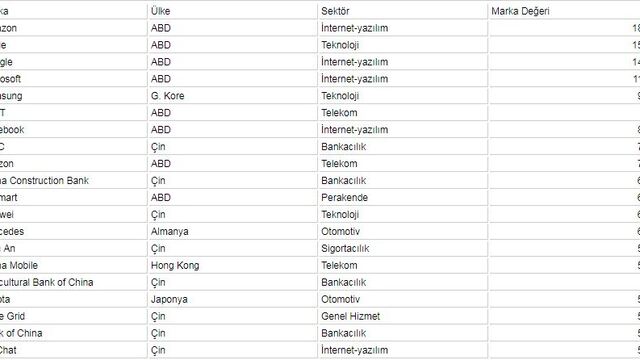Image resolution: width=640 pixels, height=360 pixels.
Task: Click the Japonya country cell
Action: [x=169, y=299]
